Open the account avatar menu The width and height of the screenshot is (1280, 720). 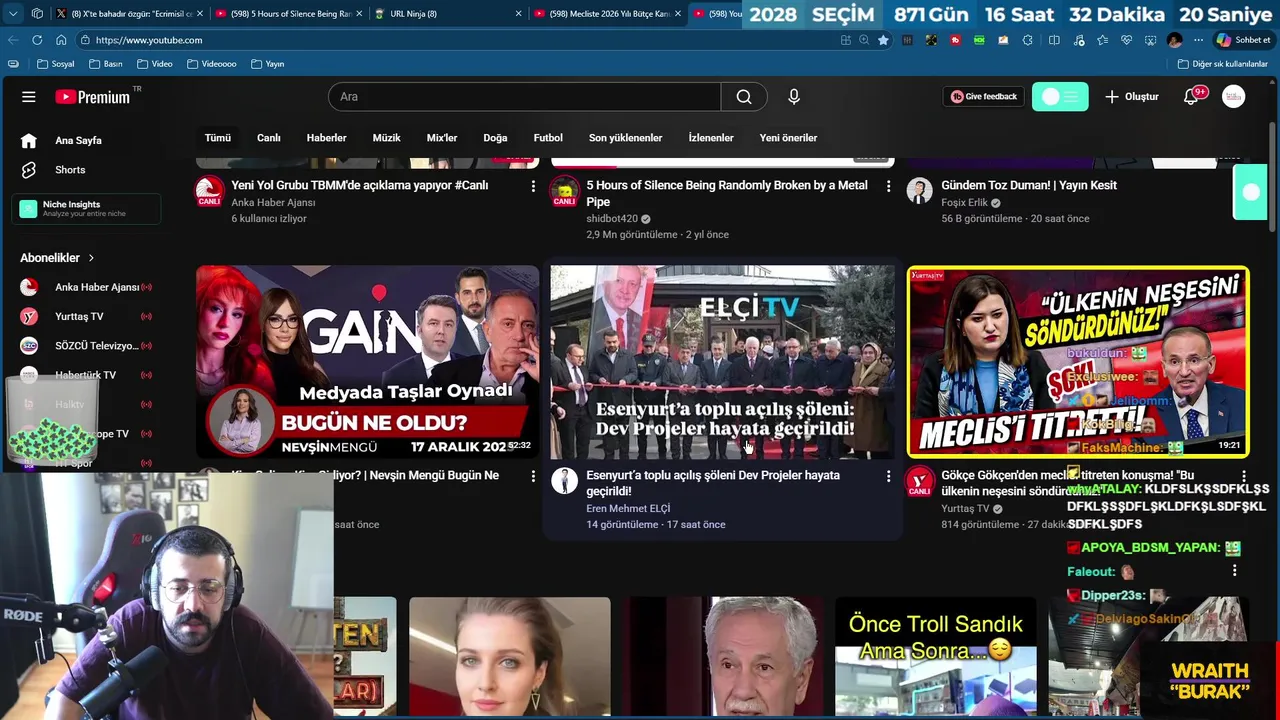pos(1234,97)
